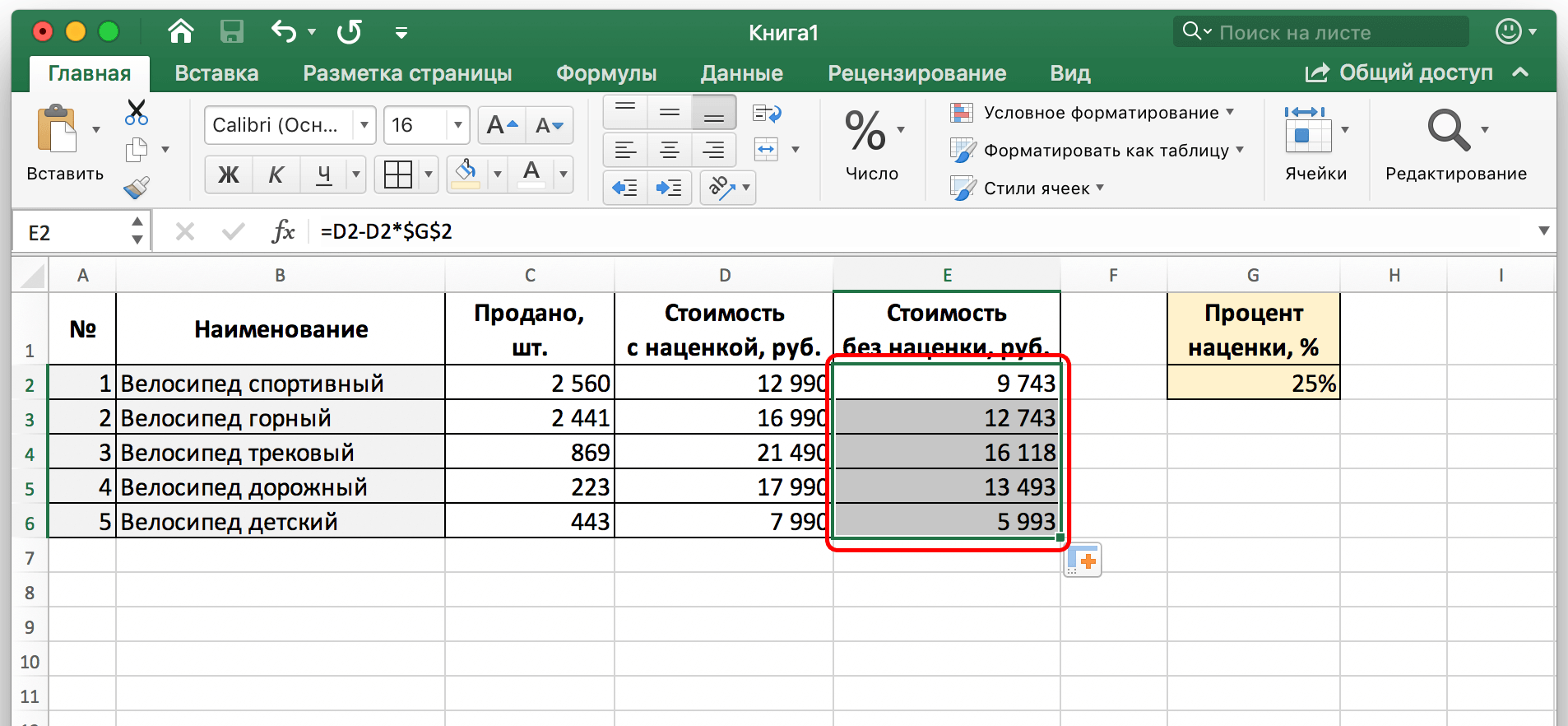The image size is (1568, 726).
Task: Click the Общий доступ share button
Action: click(x=1399, y=72)
